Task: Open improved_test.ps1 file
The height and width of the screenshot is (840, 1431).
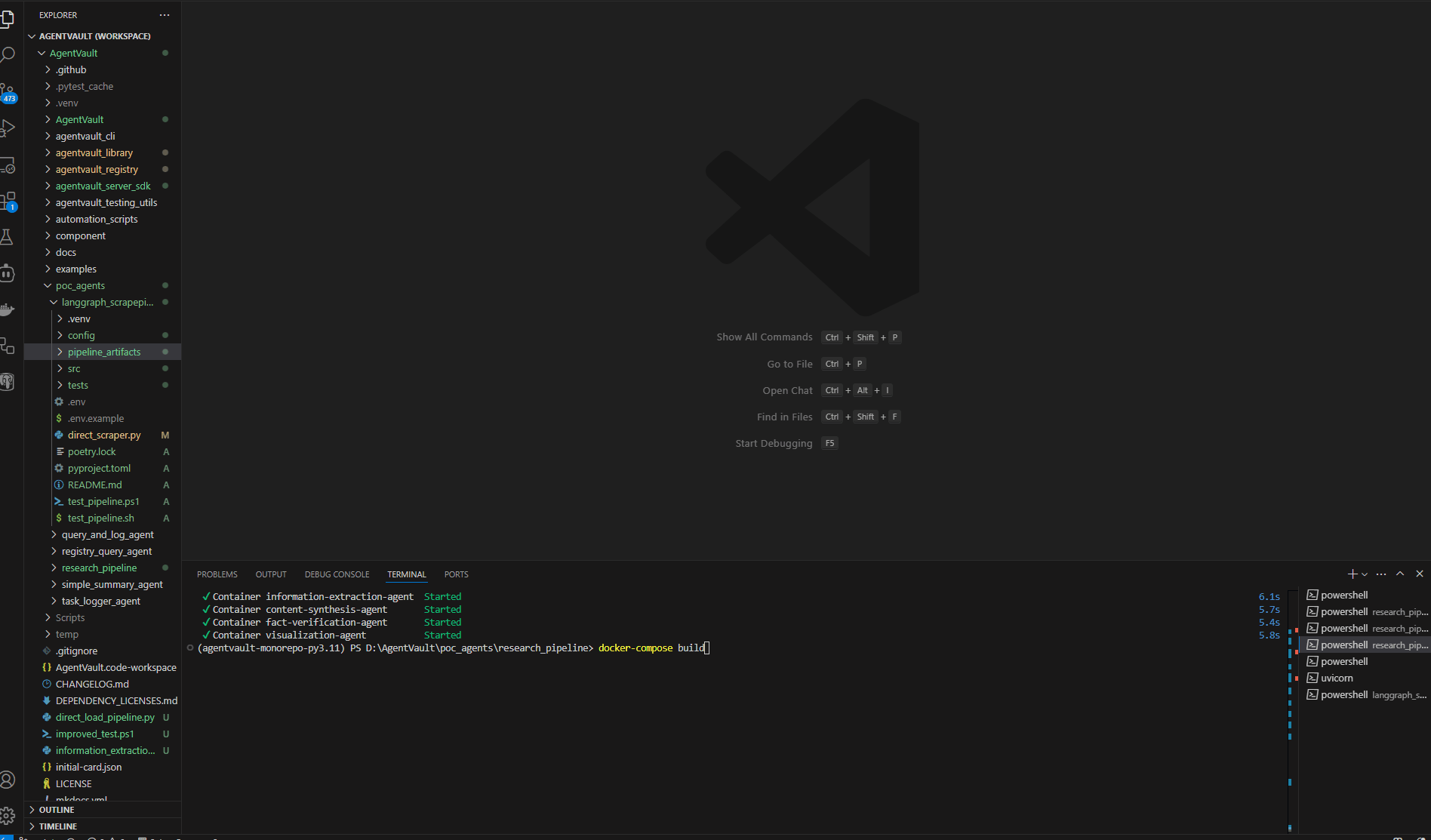Action: (x=94, y=734)
